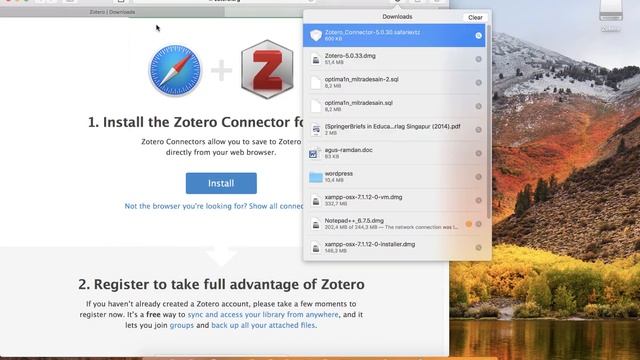This screenshot has height=360, width=640.
Task: Click the blue Install button
Action: (221, 183)
